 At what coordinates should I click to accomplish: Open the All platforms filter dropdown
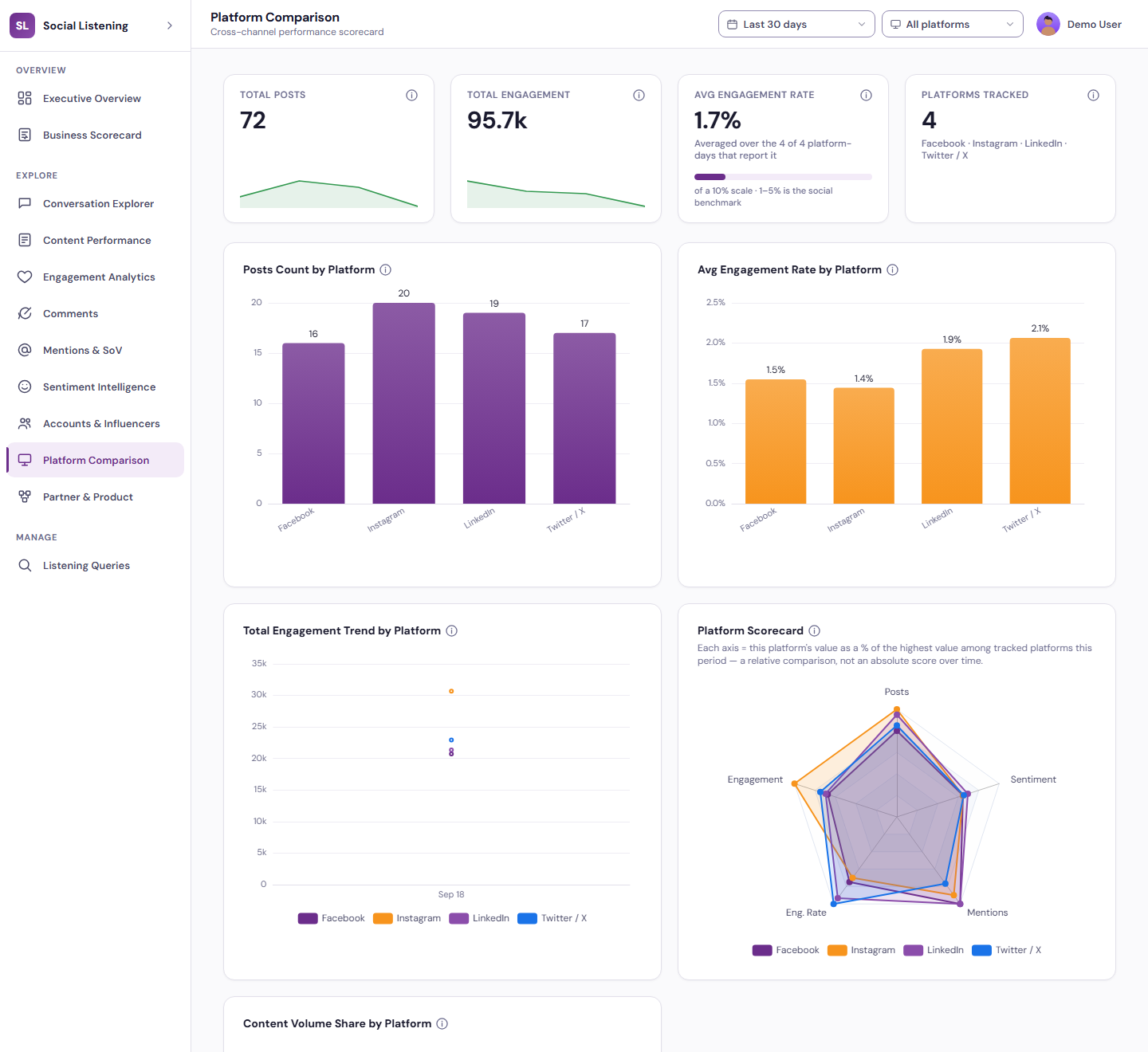952,24
